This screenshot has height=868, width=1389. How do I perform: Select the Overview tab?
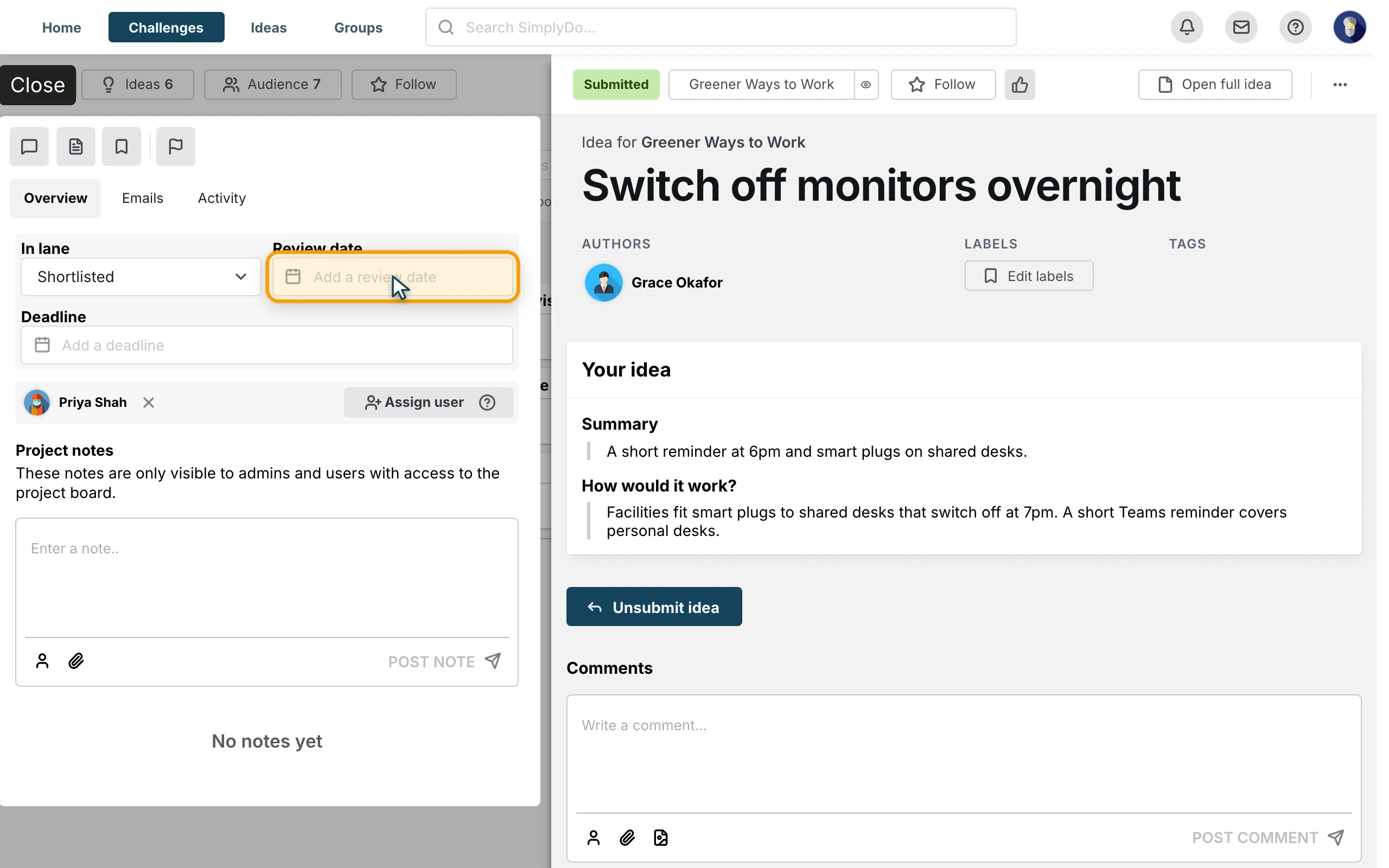pyautogui.click(x=55, y=198)
